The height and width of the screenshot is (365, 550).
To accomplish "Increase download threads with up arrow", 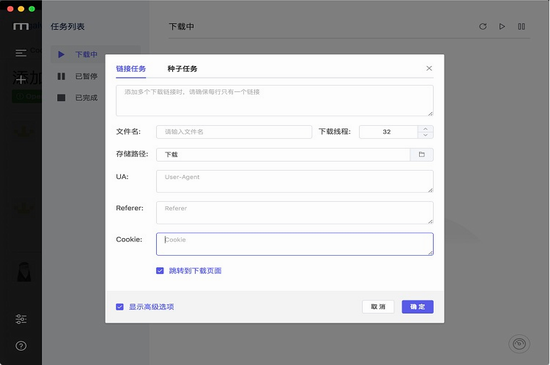I will click(425, 129).
